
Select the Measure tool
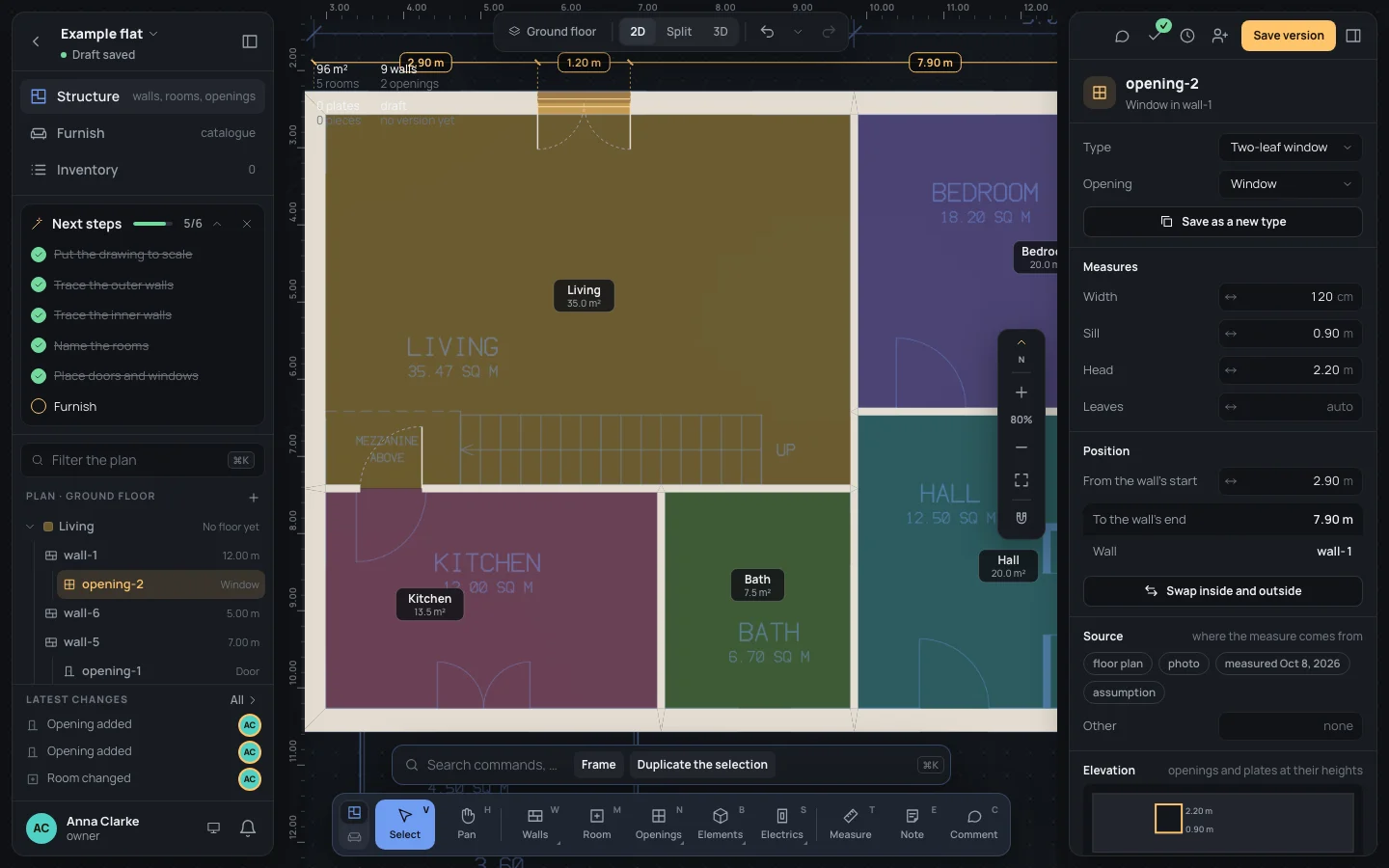tap(851, 825)
